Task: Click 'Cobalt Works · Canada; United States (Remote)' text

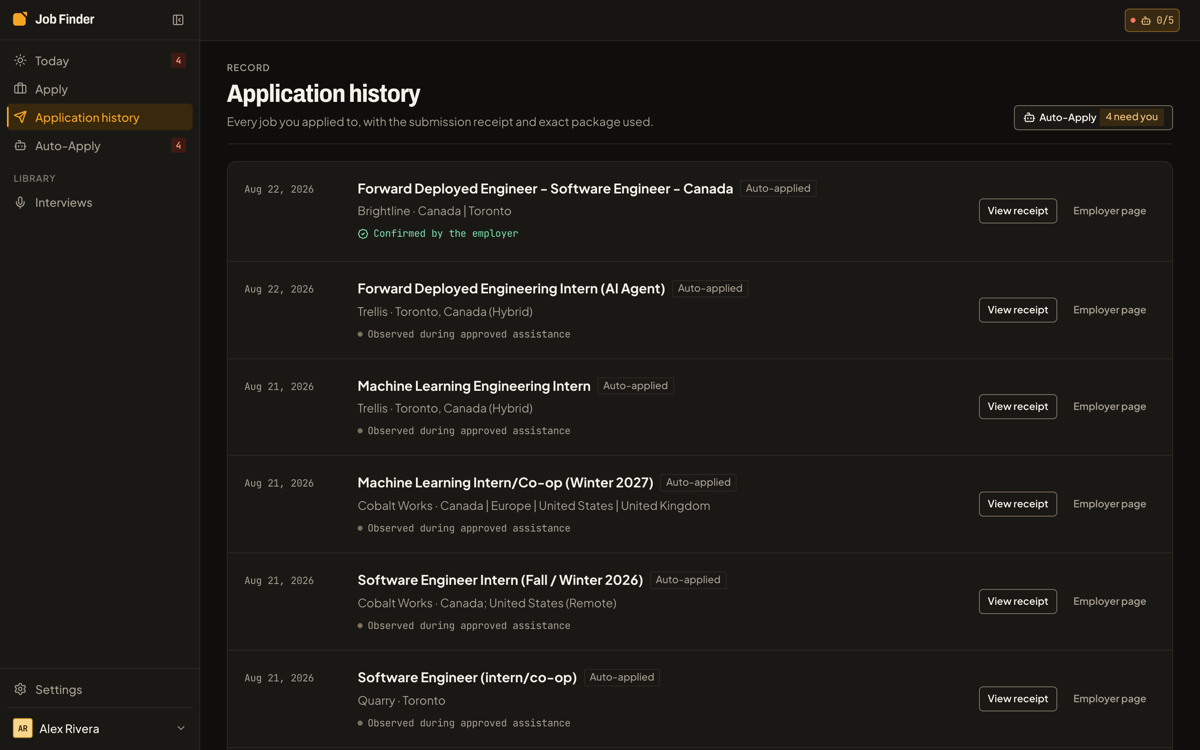Action: coord(487,603)
